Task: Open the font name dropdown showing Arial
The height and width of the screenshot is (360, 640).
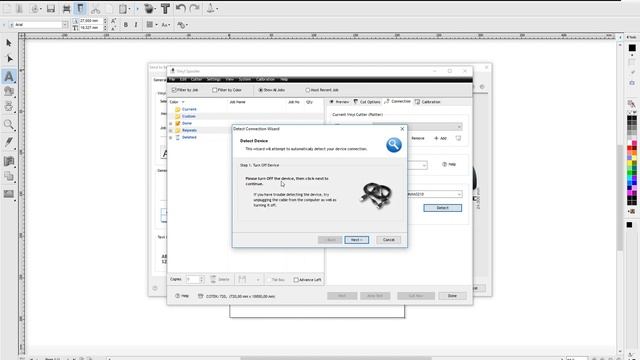Action: 65,25
